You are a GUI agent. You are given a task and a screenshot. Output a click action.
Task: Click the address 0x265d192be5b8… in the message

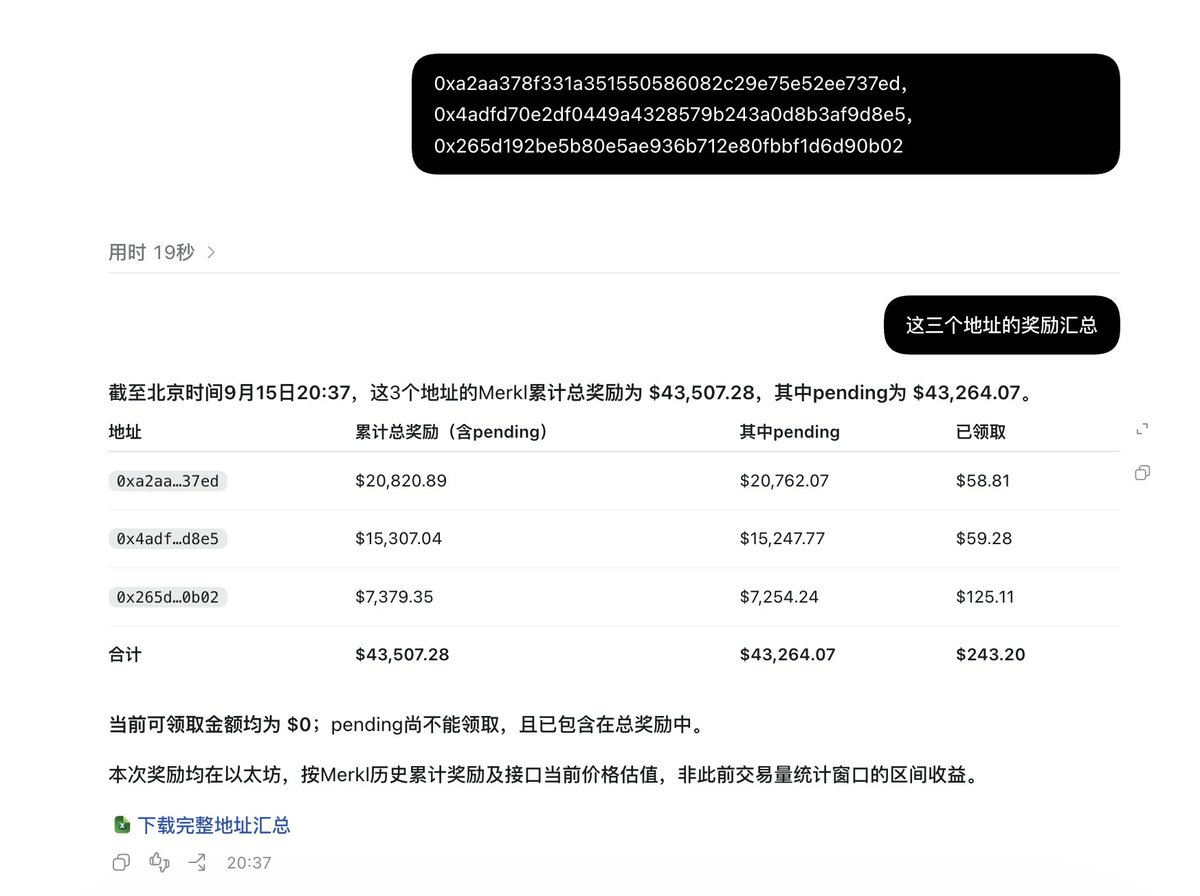tap(668, 146)
